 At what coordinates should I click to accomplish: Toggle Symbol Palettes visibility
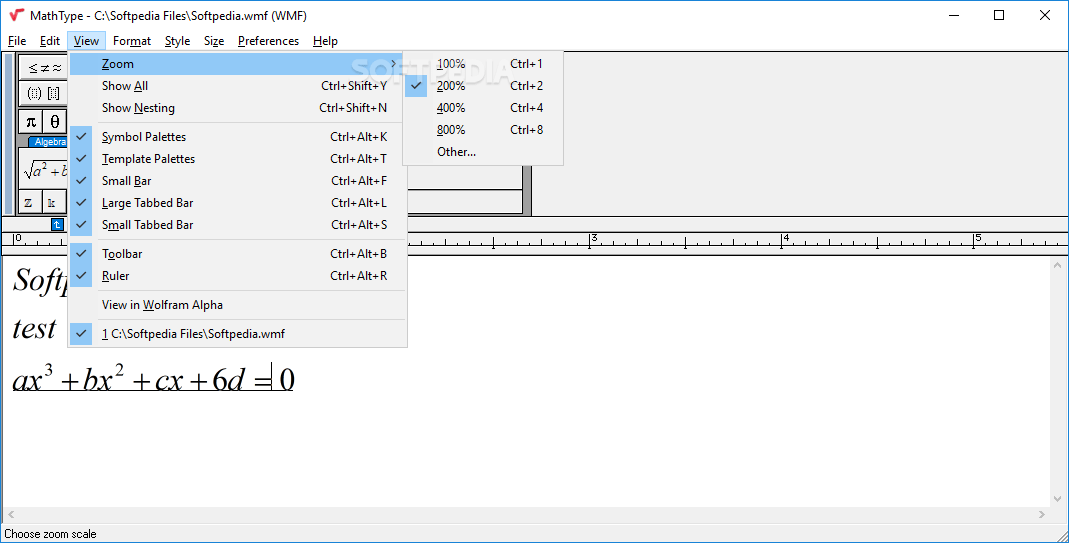click(x=239, y=137)
